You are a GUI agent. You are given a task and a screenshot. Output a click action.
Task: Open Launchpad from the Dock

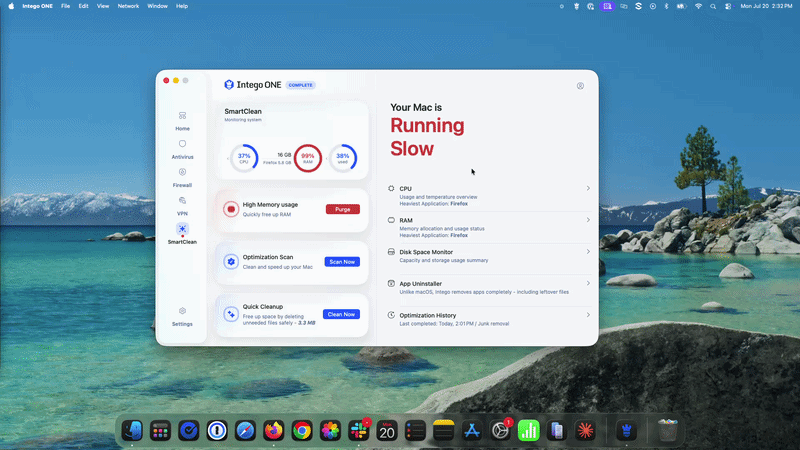click(160, 431)
